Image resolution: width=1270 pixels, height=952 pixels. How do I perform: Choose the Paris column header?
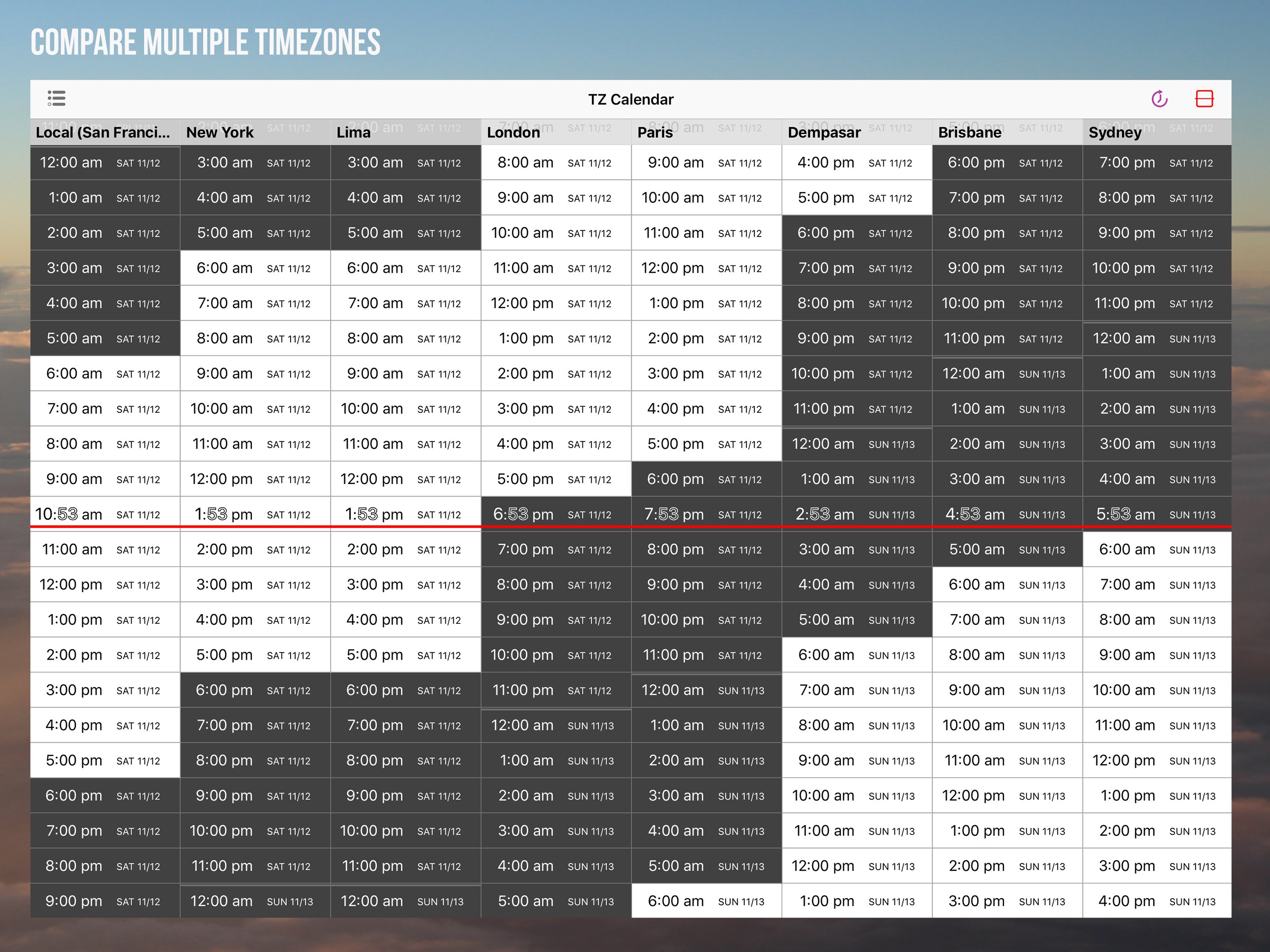point(707,132)
